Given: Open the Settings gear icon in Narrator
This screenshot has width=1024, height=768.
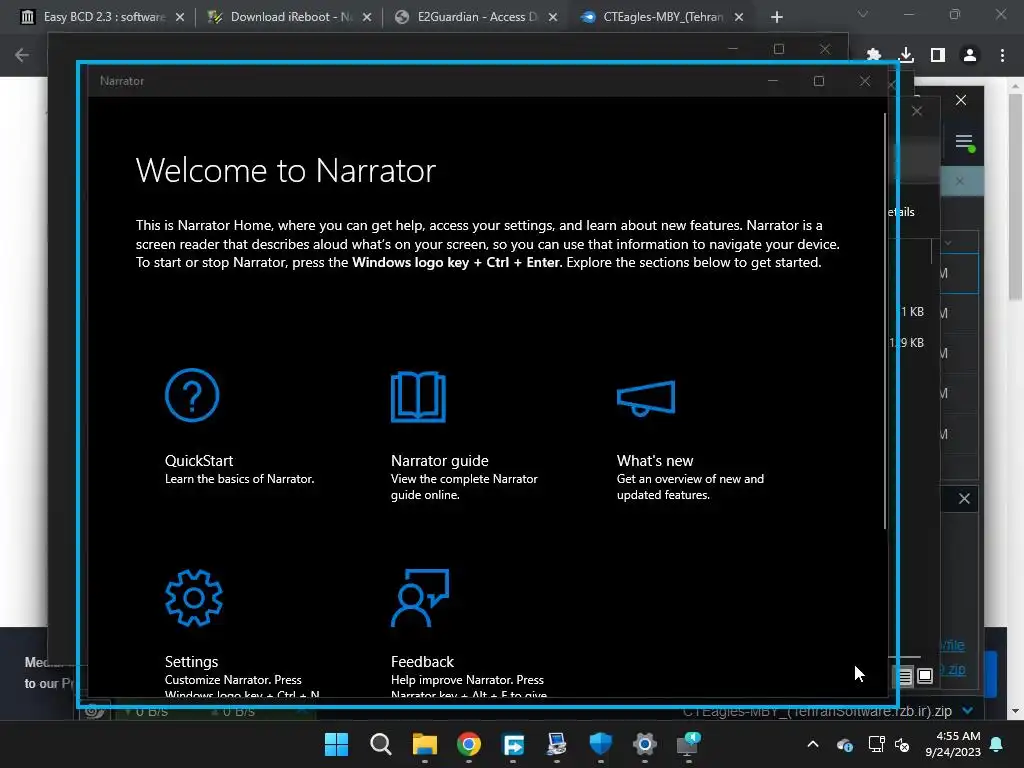Looking at the screenshot, I should tap(193, 598).
